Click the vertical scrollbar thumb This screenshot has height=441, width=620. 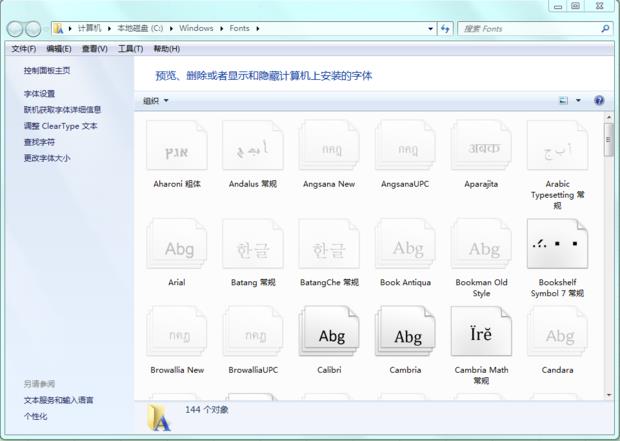coord(609,140)
